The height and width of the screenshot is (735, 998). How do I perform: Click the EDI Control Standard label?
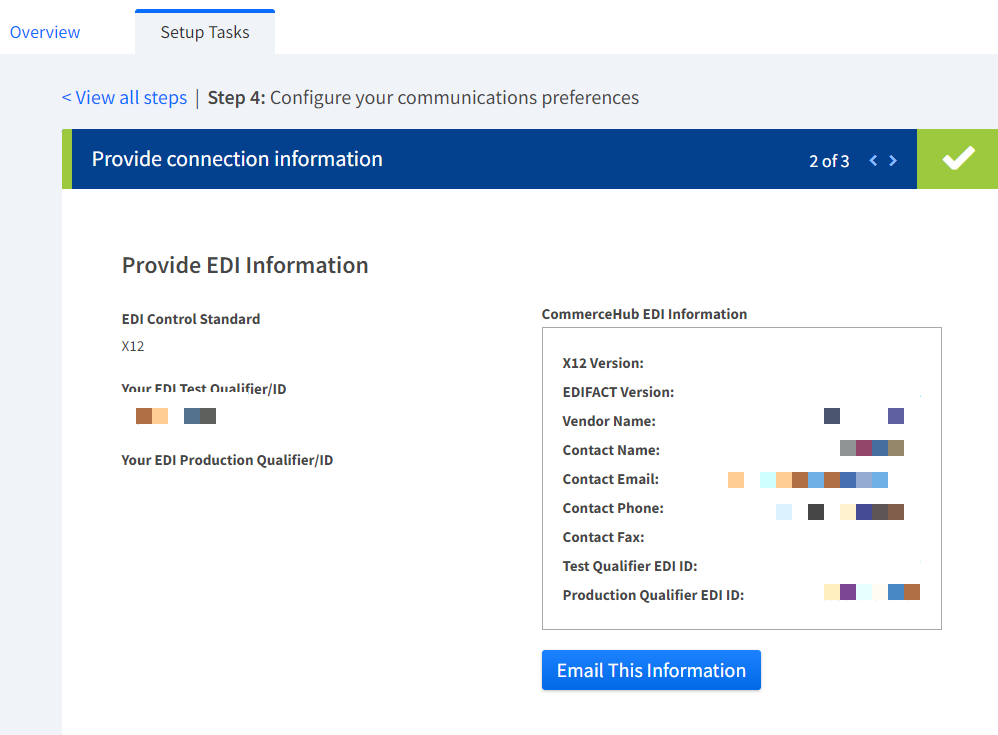(x=191, y=319)
